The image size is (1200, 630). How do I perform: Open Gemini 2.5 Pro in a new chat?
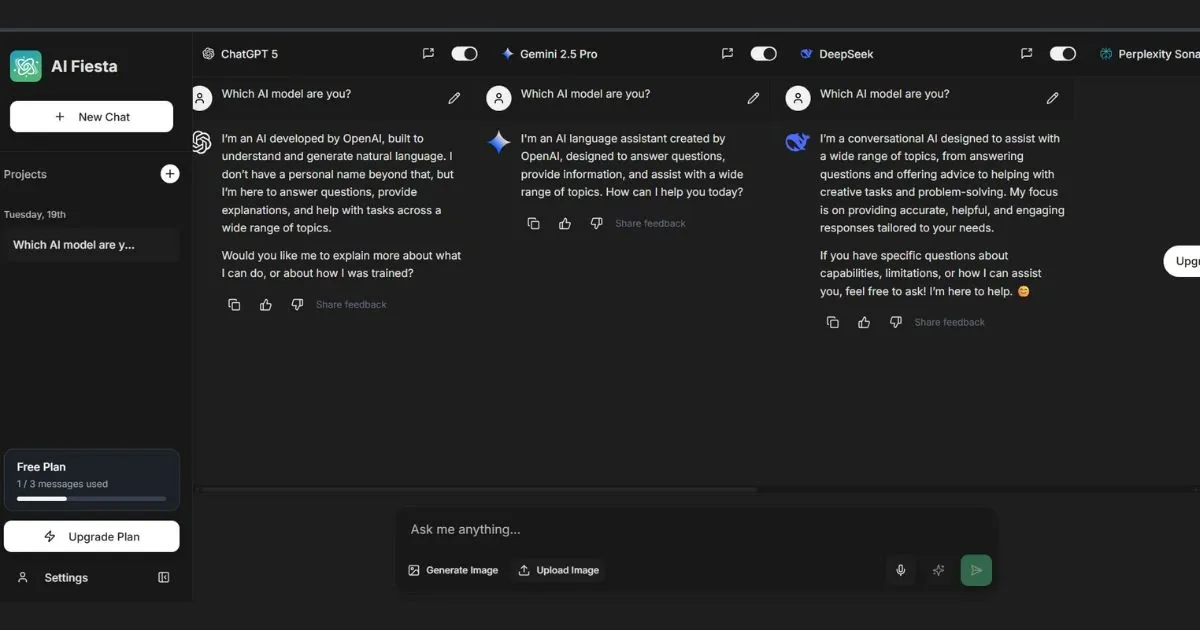(x=727, y=54)
